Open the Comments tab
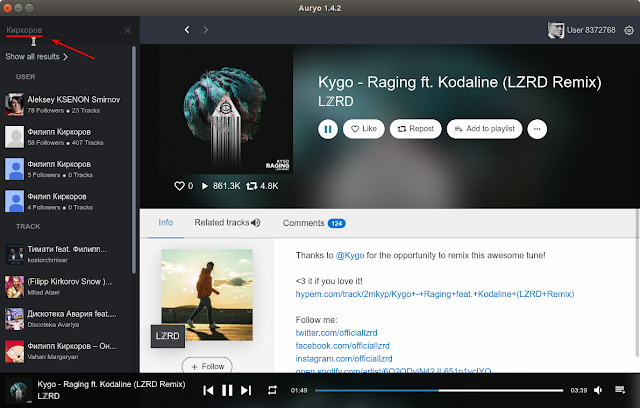The image size is (640, 408). [314, 223]
